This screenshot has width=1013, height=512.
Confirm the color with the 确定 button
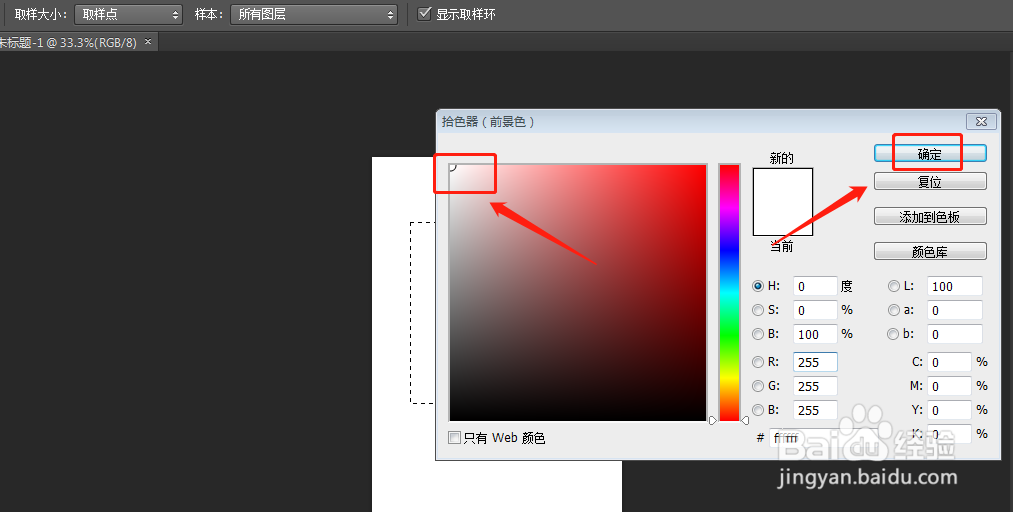coord(930,154)
